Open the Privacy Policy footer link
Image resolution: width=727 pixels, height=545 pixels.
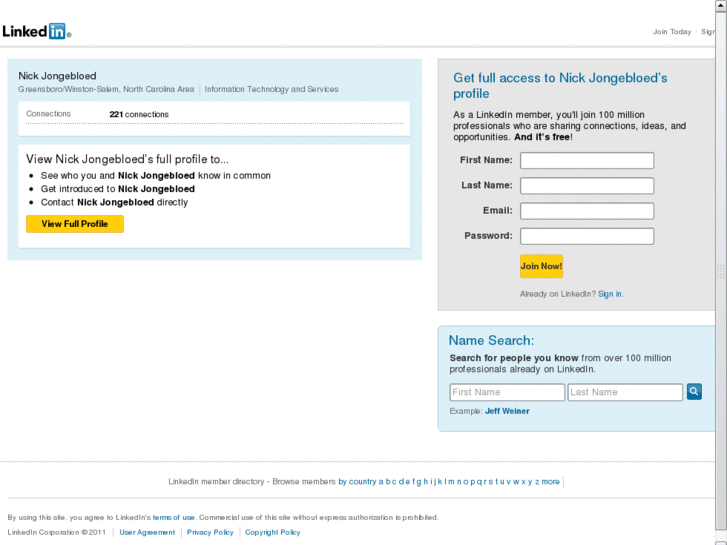pos(210,532)
